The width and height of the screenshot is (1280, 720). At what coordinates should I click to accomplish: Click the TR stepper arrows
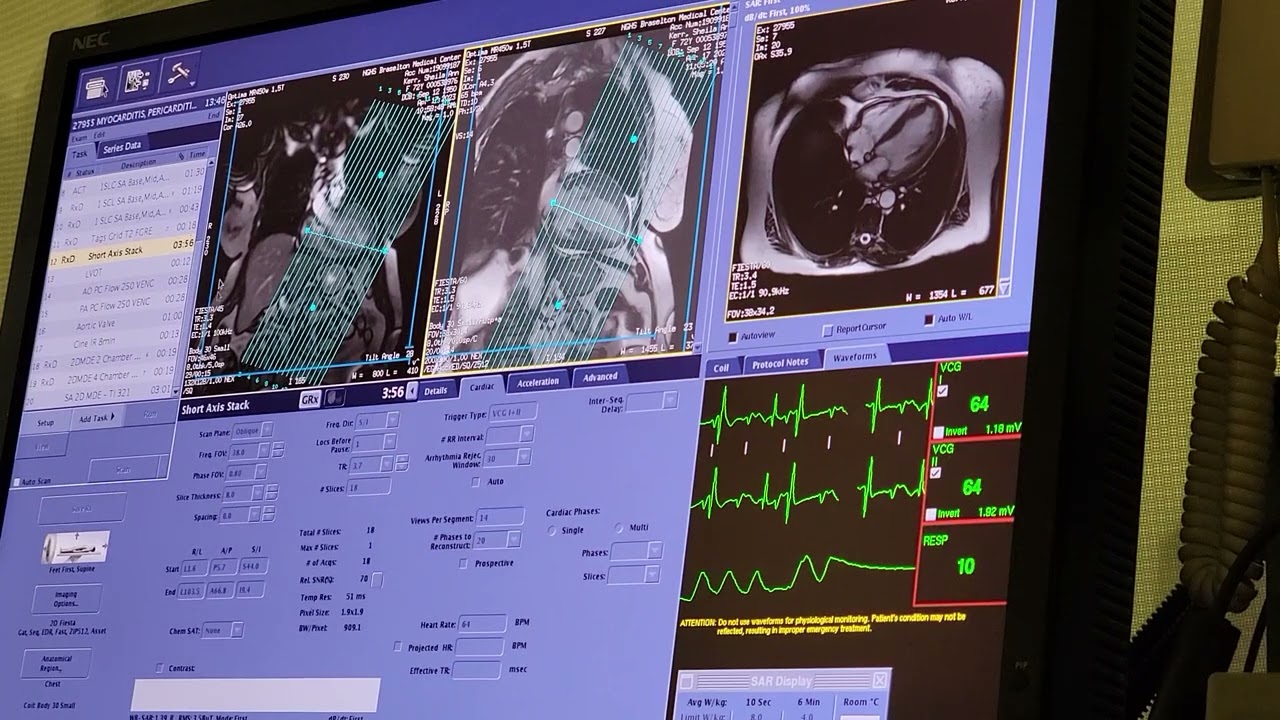click(x=402, y=463)
